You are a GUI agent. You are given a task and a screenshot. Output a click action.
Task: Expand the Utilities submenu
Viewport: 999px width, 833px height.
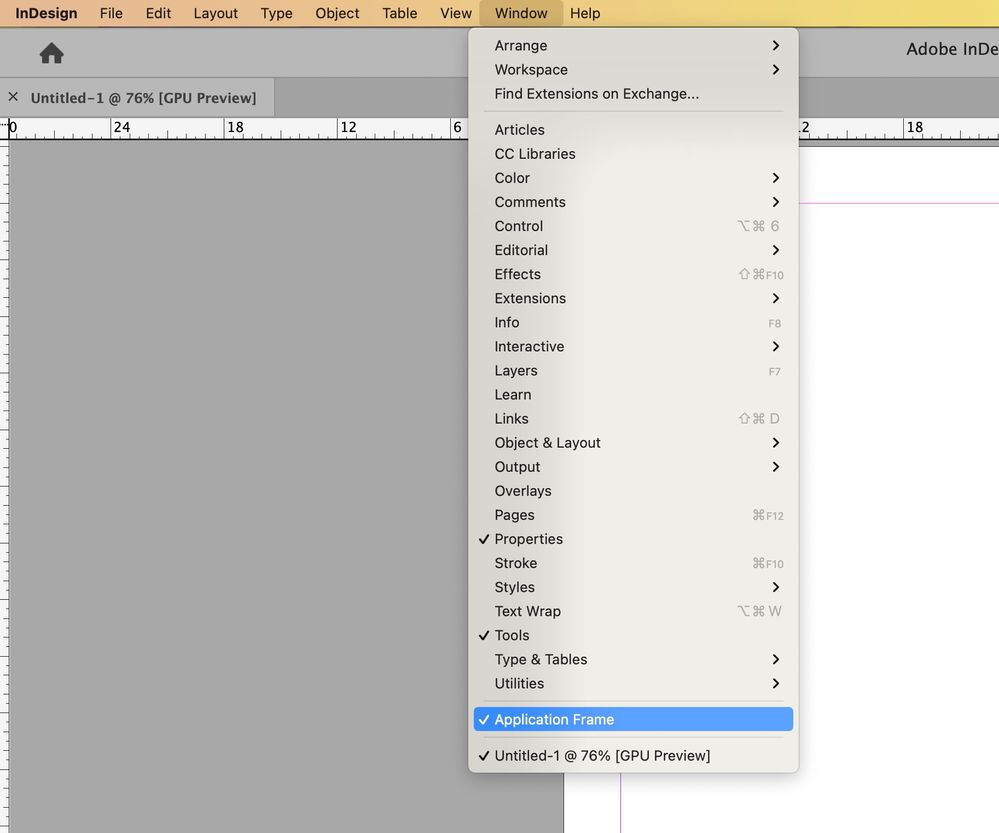click(x=633, y=684)
